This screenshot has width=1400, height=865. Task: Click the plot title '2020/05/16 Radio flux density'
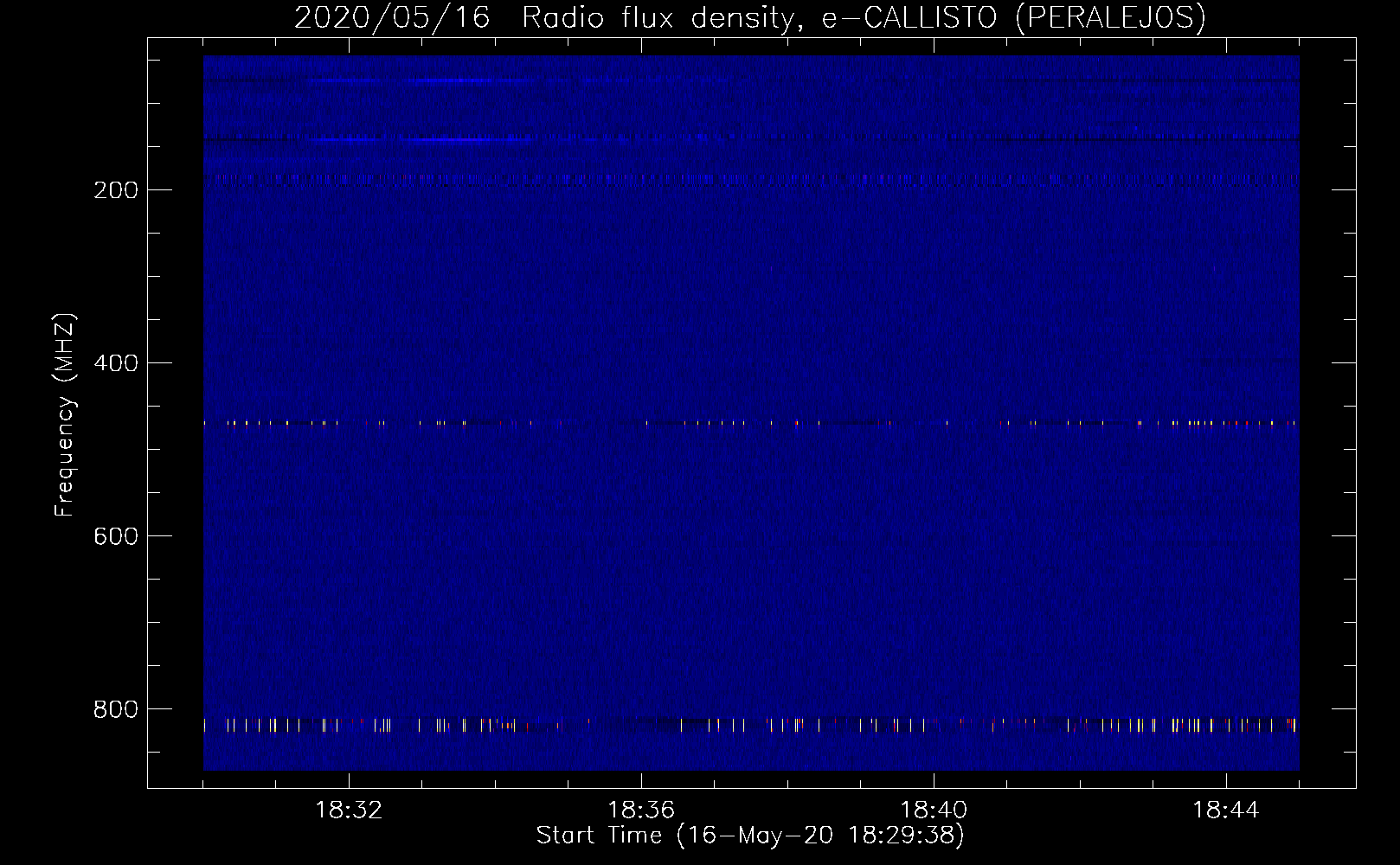click(749, 17)
